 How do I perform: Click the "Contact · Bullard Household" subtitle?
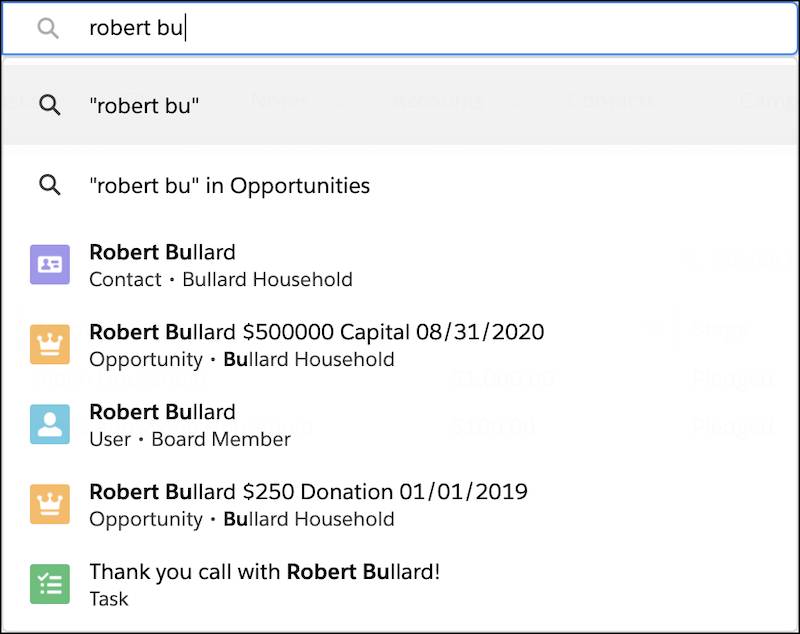[x=221, y=280]
